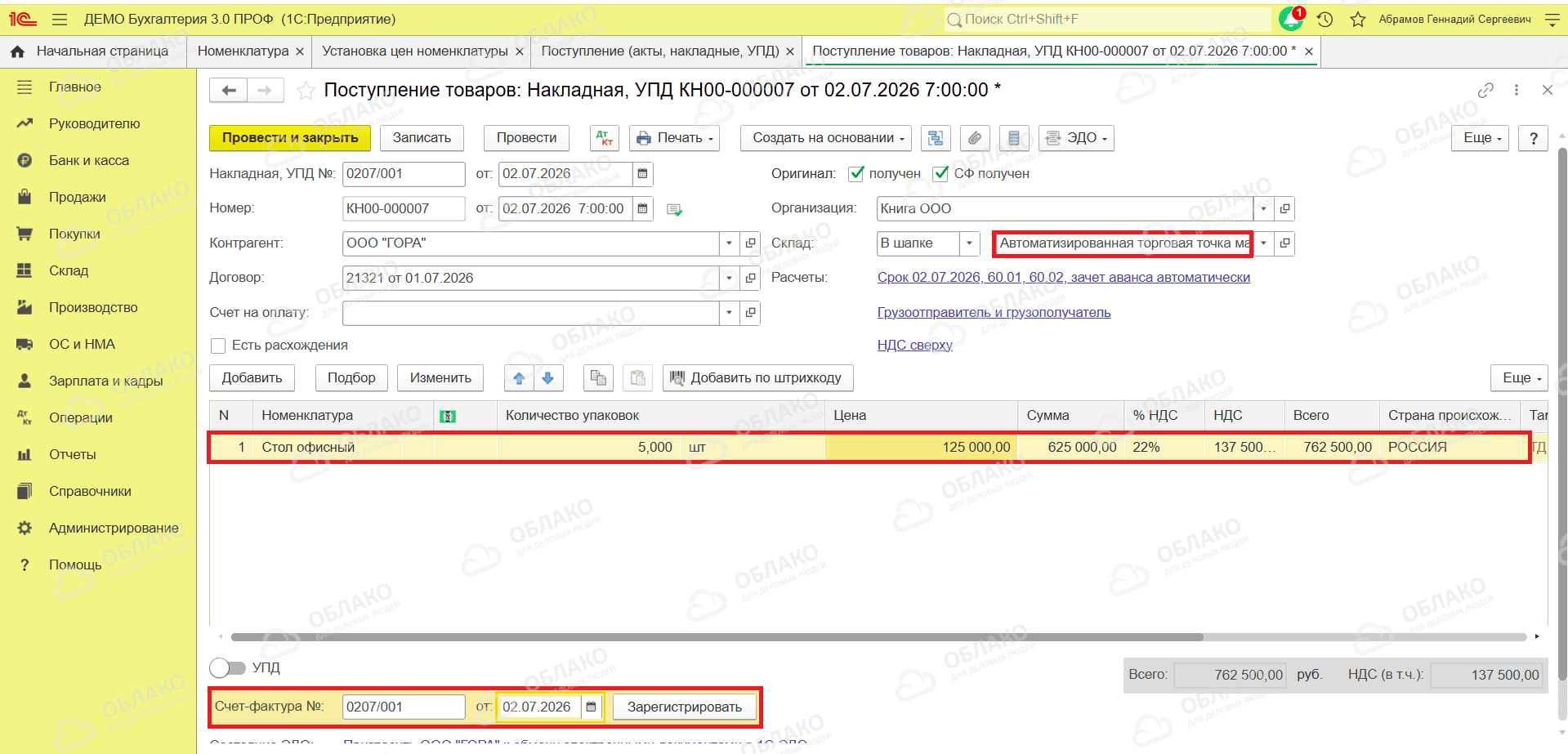
Task: Uncheck the Оригинал получен checkbox
Action: click(x=856, y=173)
